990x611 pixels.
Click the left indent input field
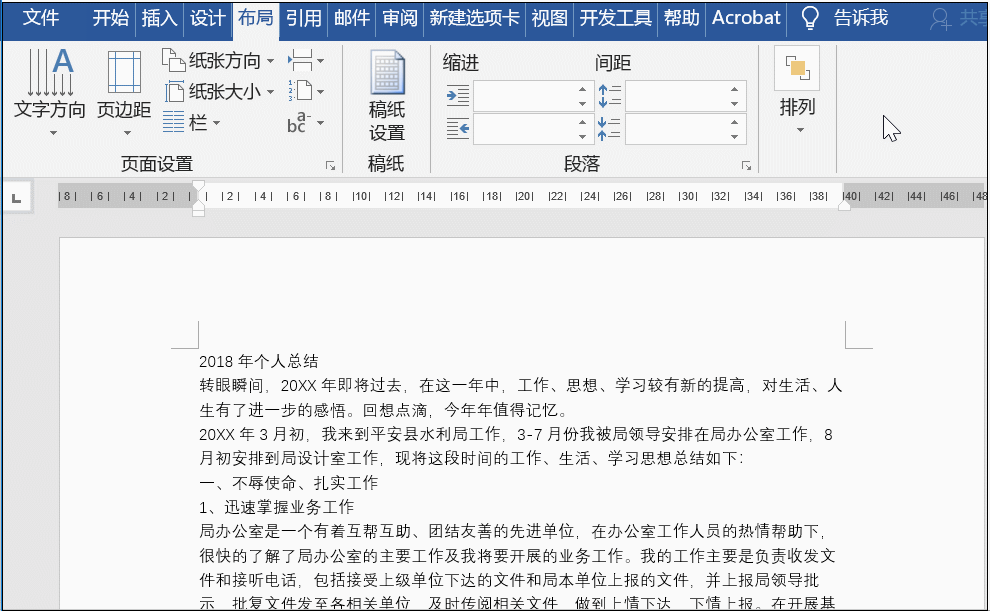point(523,96)
